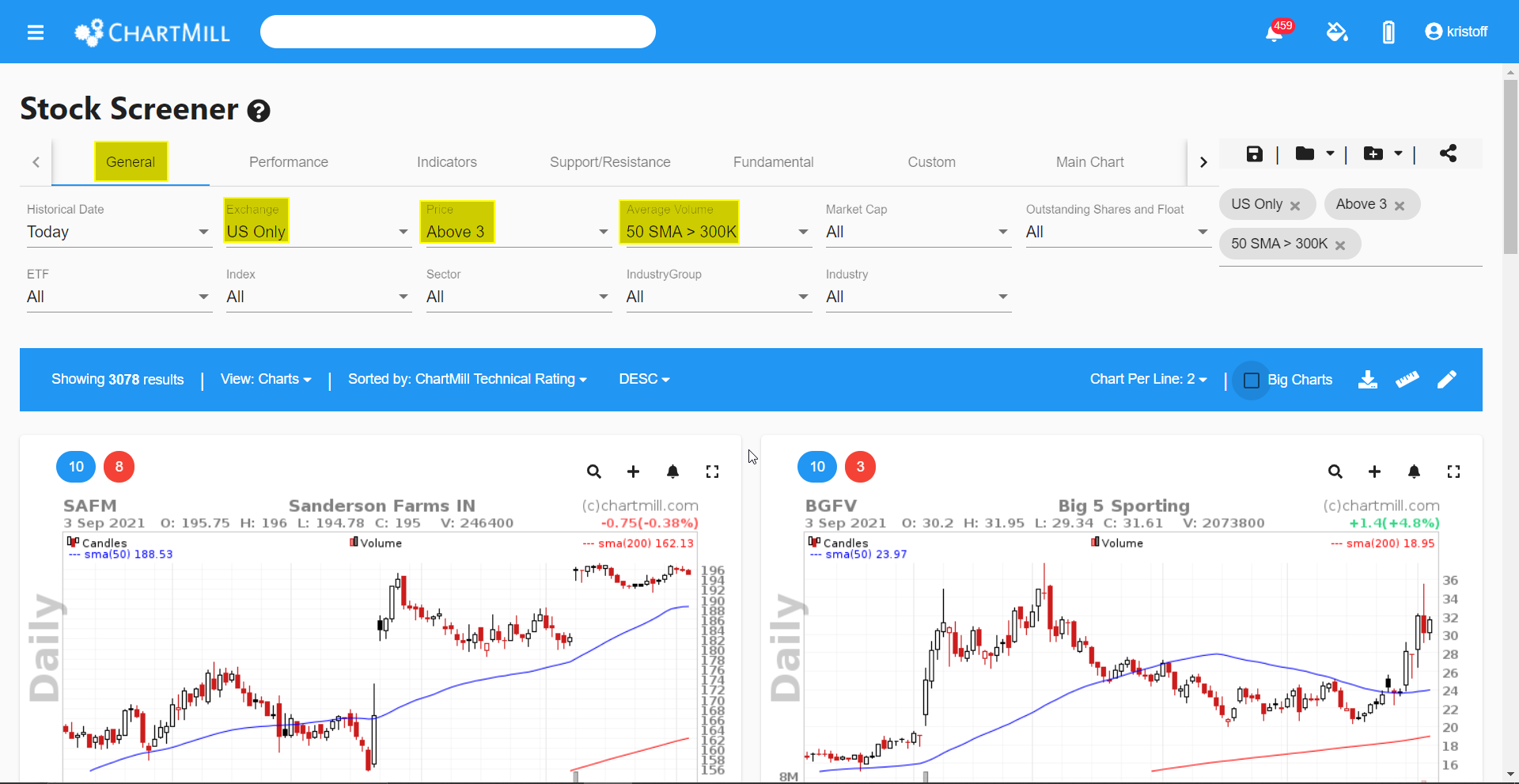The image size is (1519, 784).
Task: Click the battery icon in header
Action: coord(1388,32)
